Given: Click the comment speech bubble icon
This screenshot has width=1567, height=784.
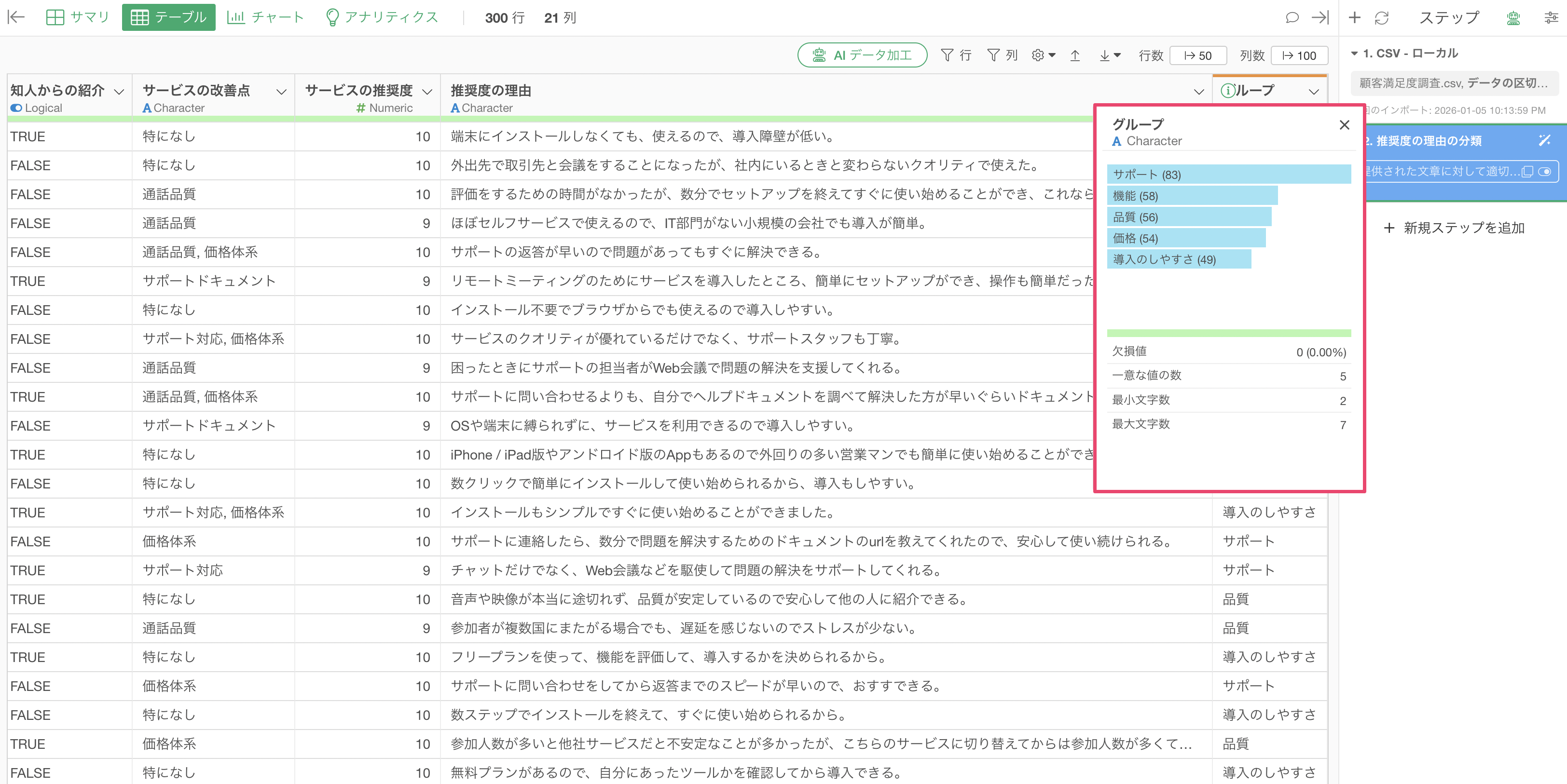Looking at the screenshot, I should tap(1292, 18).
